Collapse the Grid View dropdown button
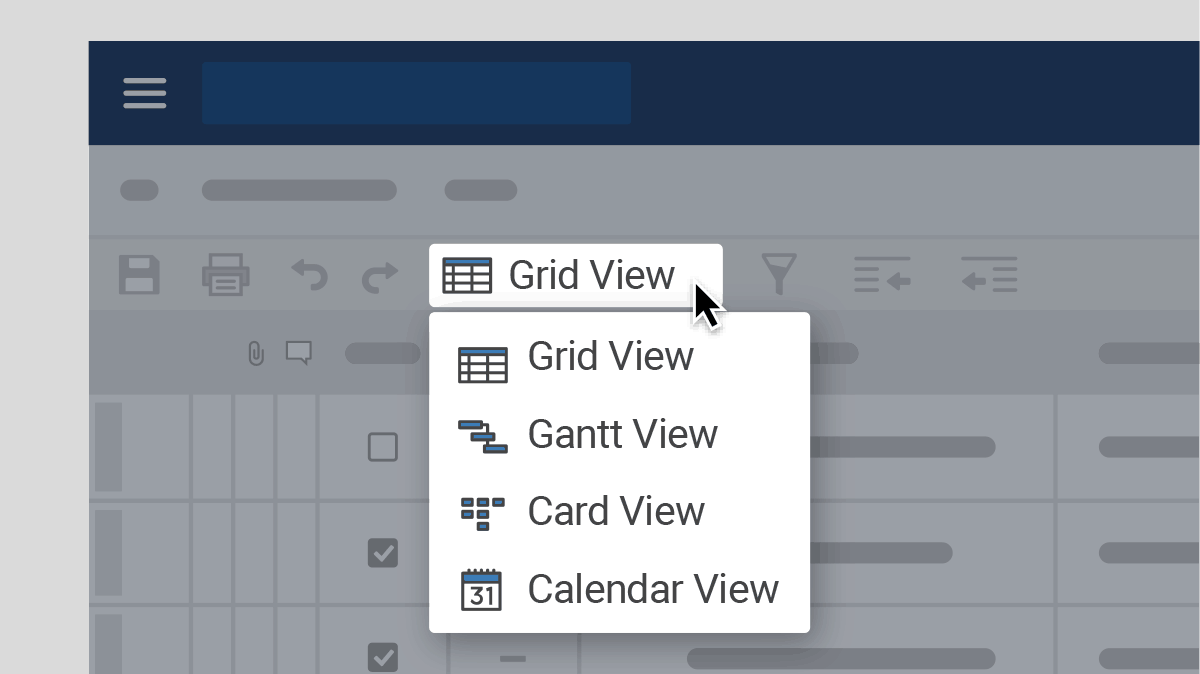 click(575, 275)
